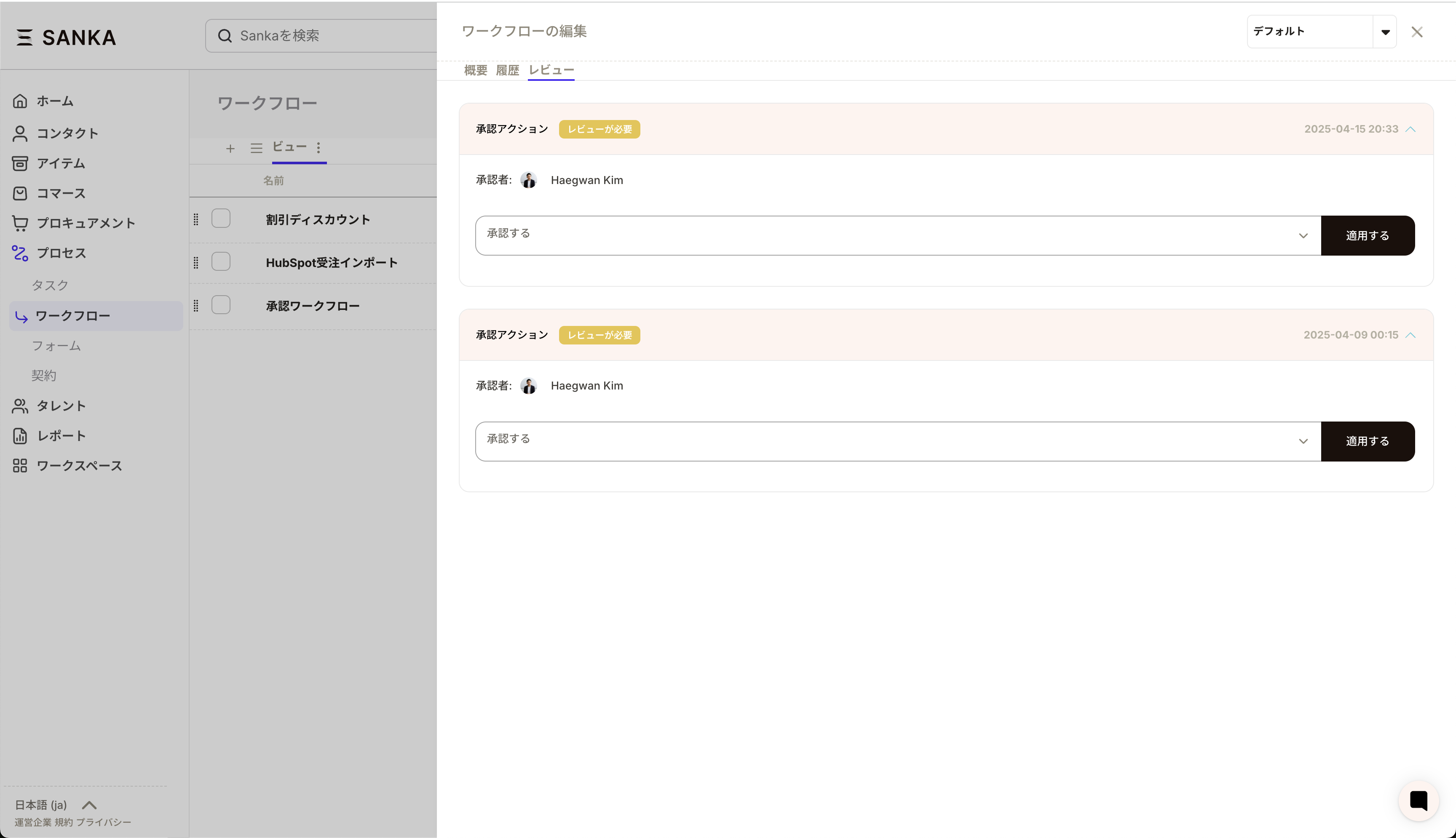Click the コマース shopping bag icon
This screenshot has height=838, width=1456.
pos(20,193)
